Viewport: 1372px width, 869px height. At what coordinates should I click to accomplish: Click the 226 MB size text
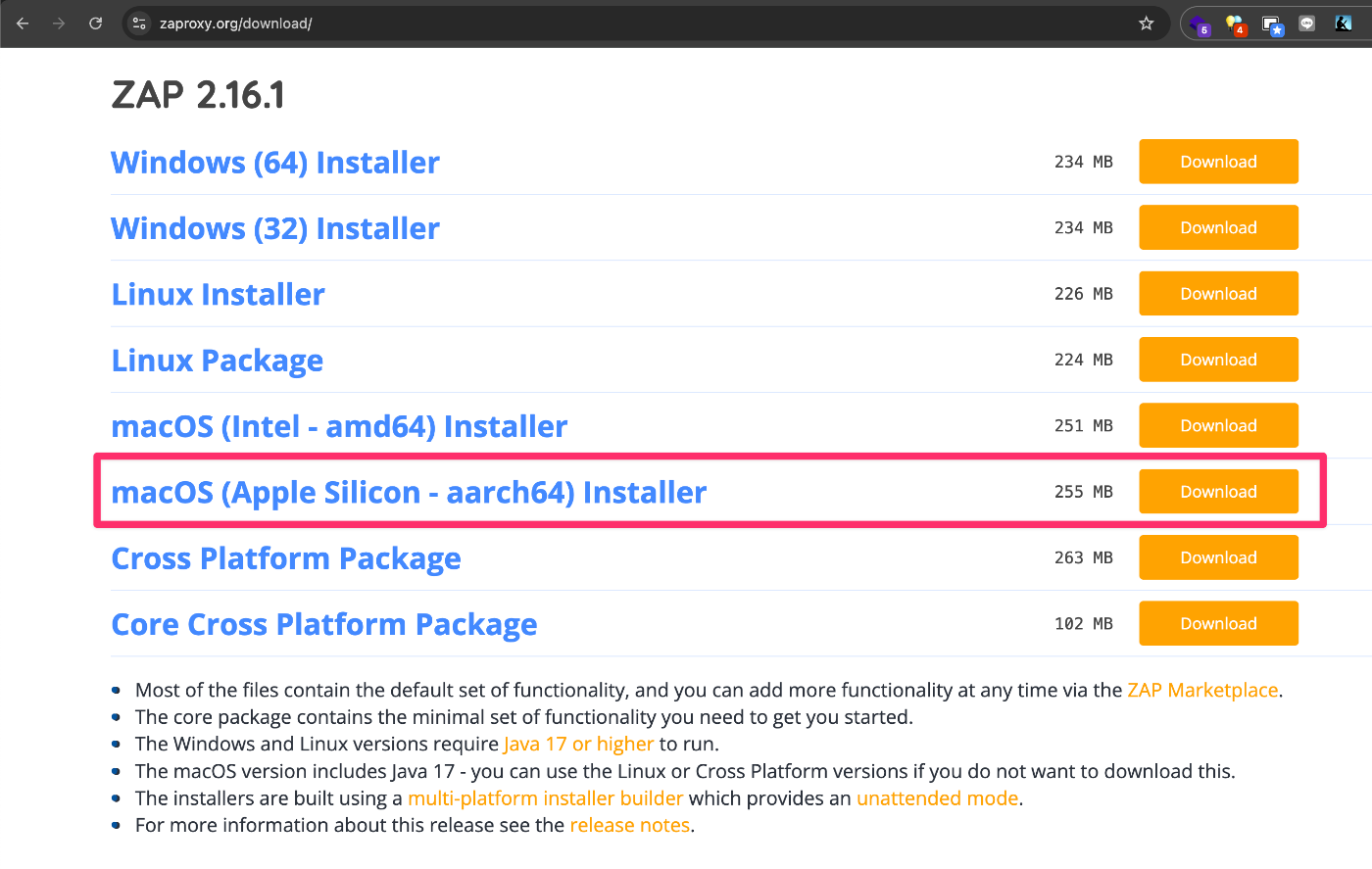1083,294
